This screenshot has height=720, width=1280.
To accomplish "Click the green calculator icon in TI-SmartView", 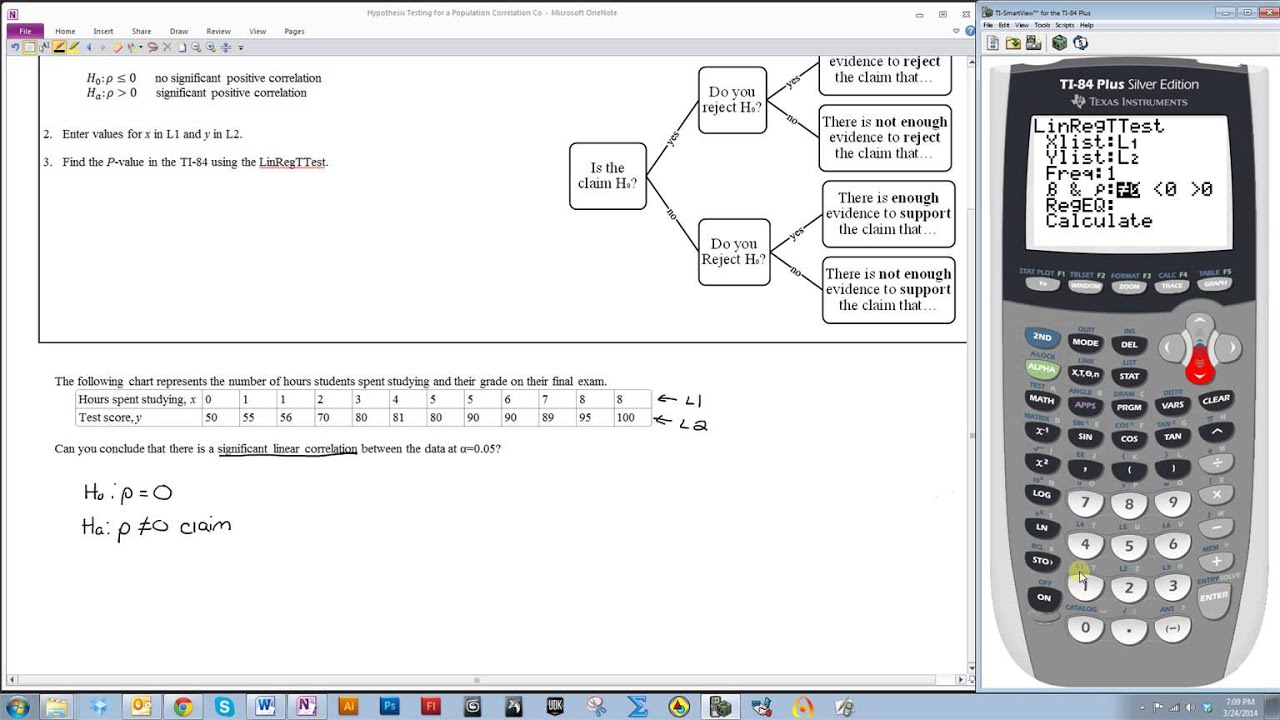I will coord(1060,43).
